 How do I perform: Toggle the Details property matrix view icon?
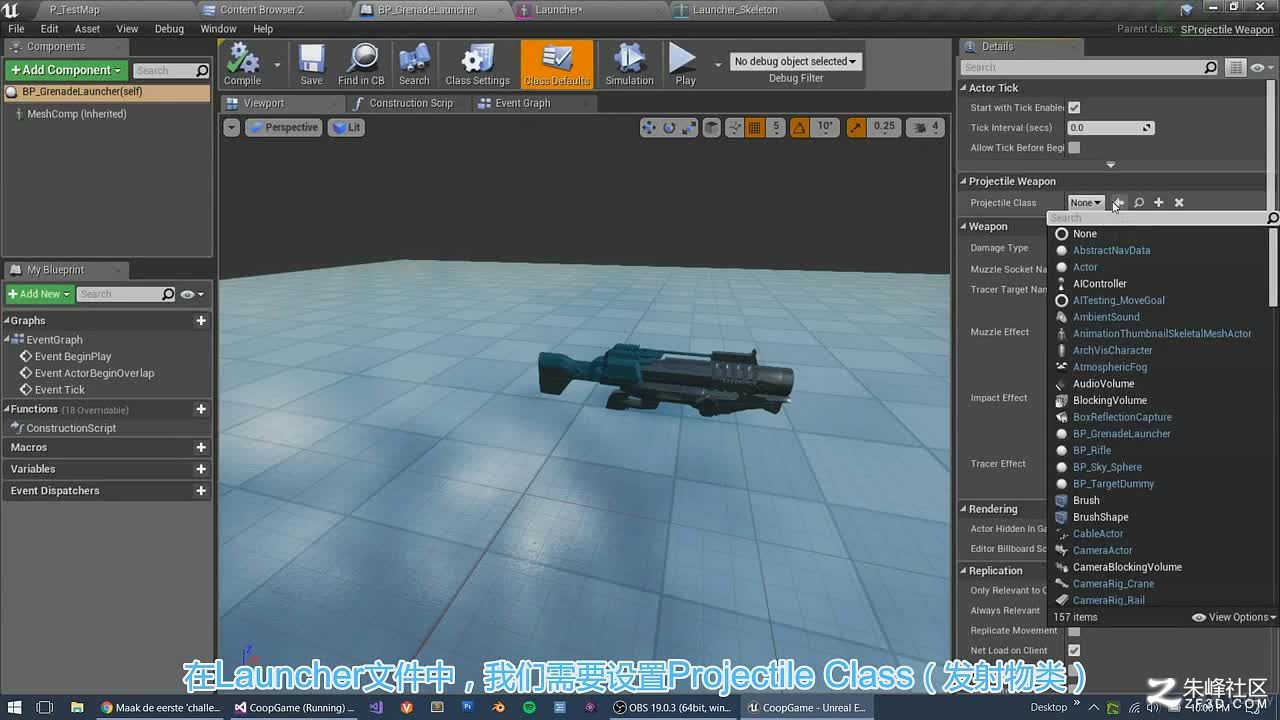[1236, 67]
